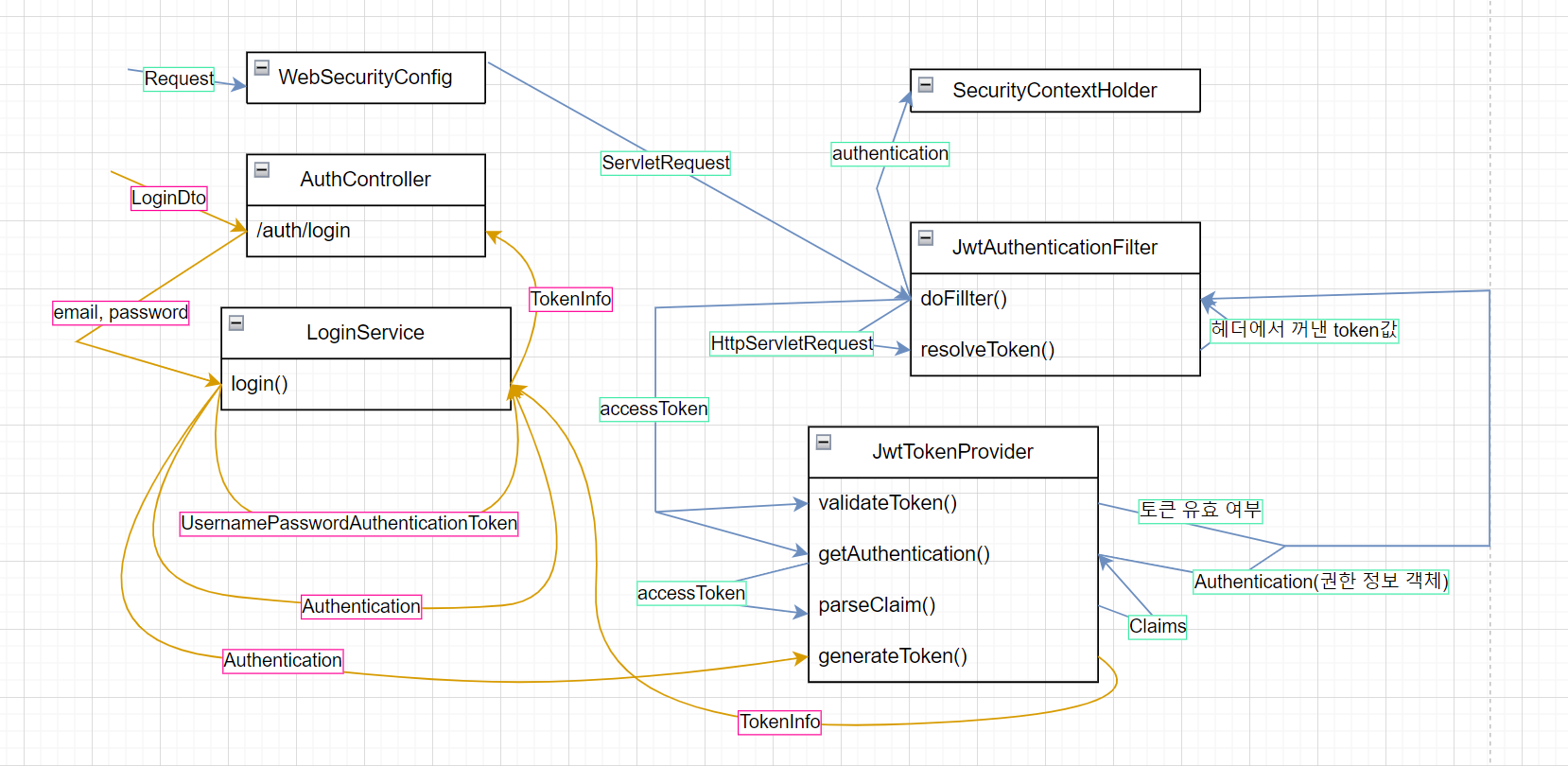Screen dimensions: 1568x766
Task: Select the doFillter() method row
Action: click(x=1055, y=299)
